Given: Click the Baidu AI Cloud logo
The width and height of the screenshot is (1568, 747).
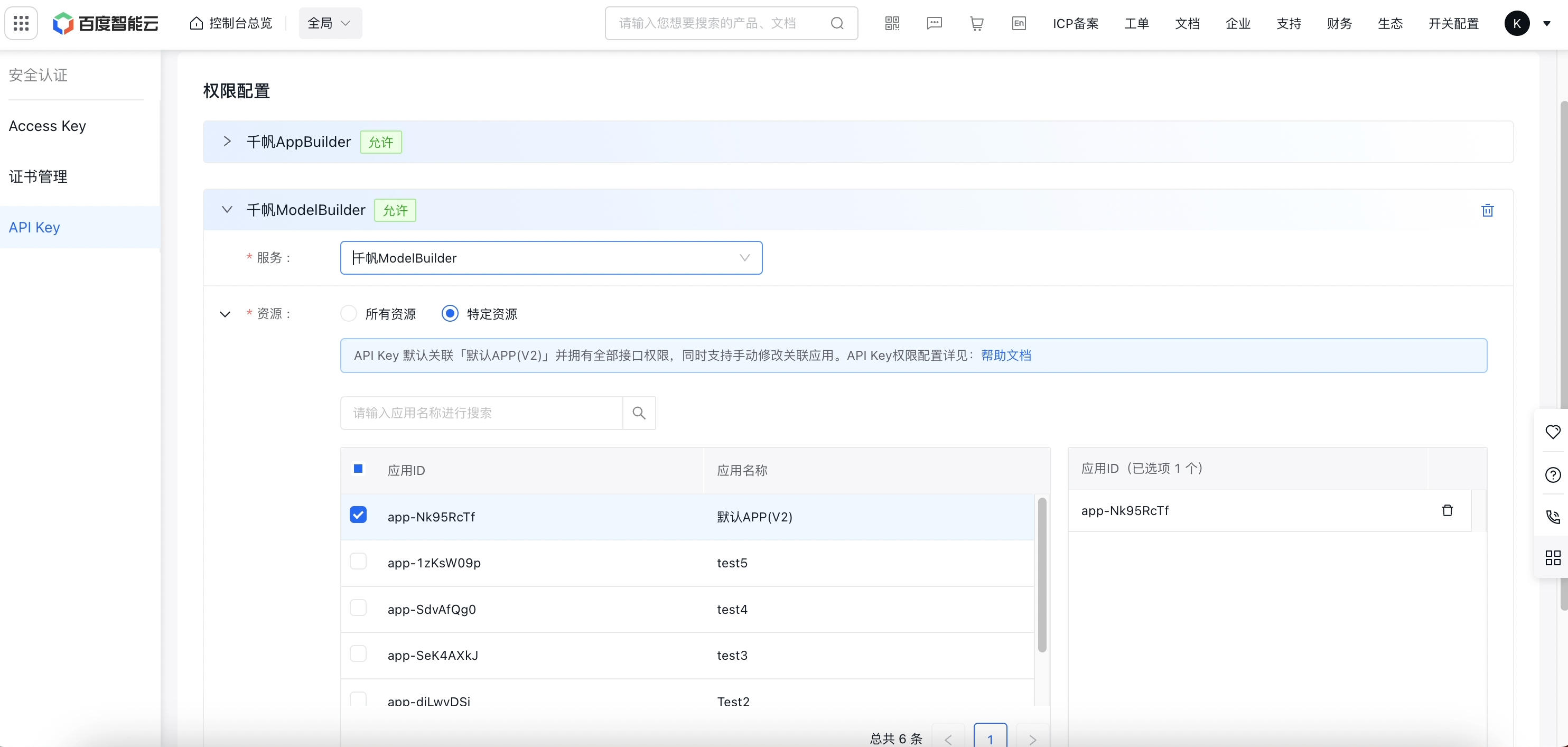Looking at the screenshot, I should [x=106, y=23].
